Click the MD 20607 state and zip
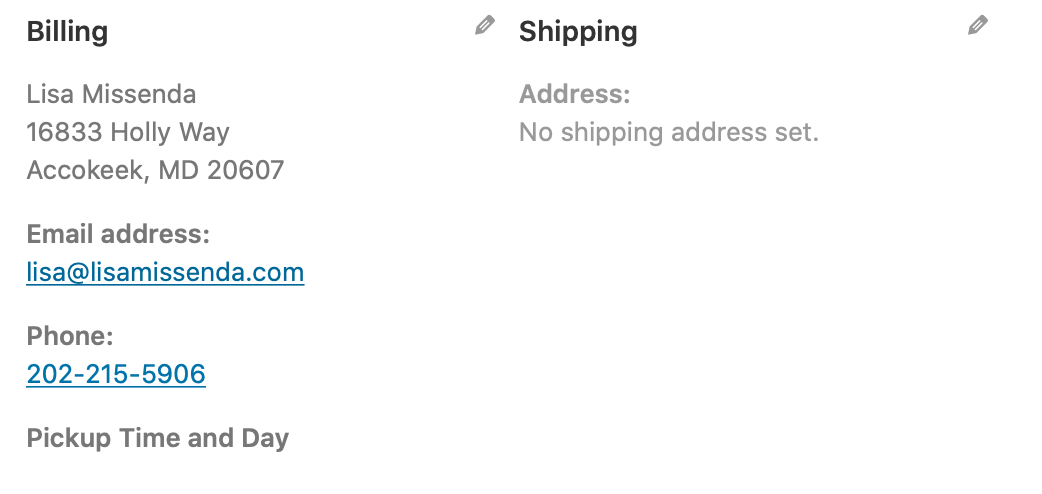Screen dimensions: 1042x494 pos(221,170)
